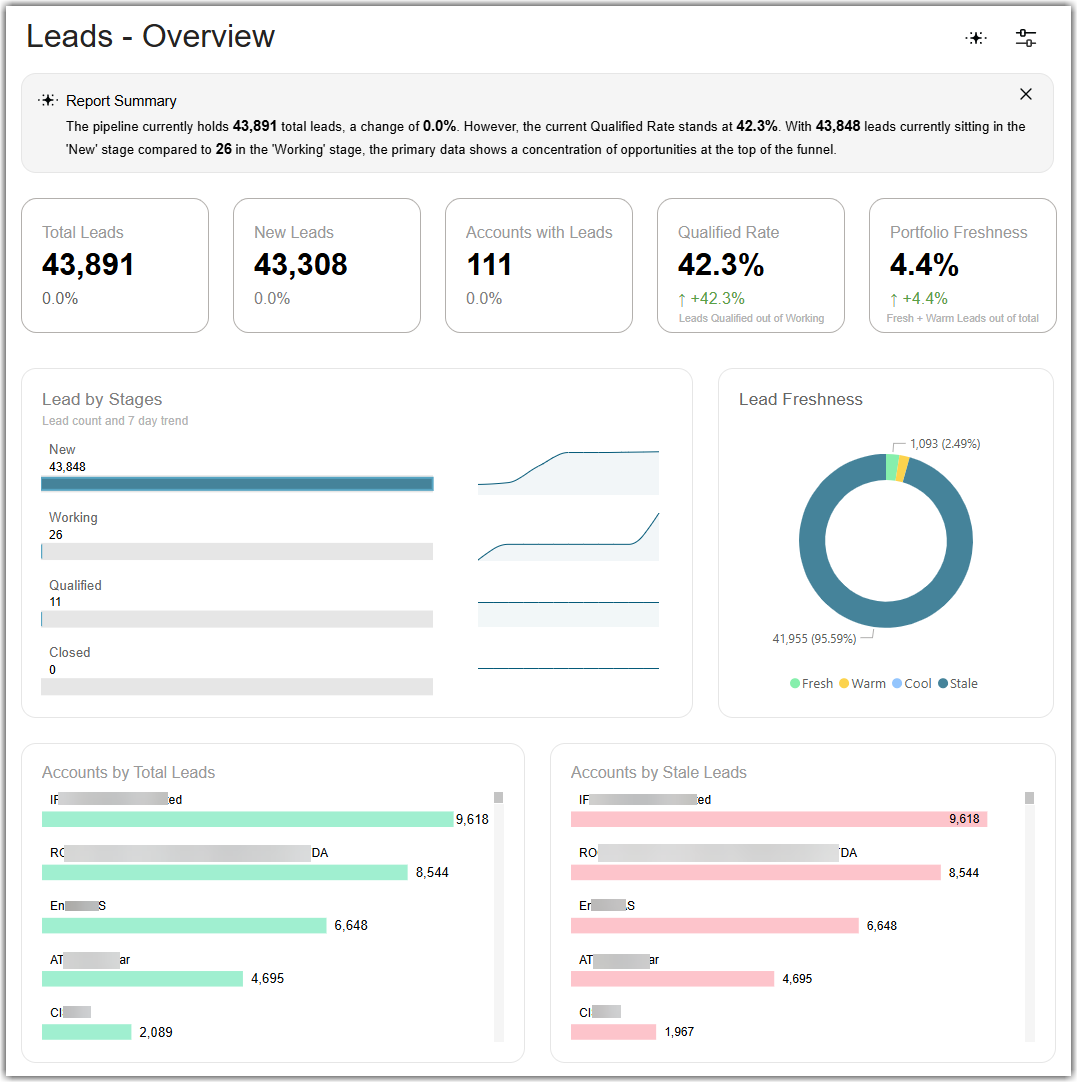Select the Qualified Rate KPI card

tap(751, 265)
